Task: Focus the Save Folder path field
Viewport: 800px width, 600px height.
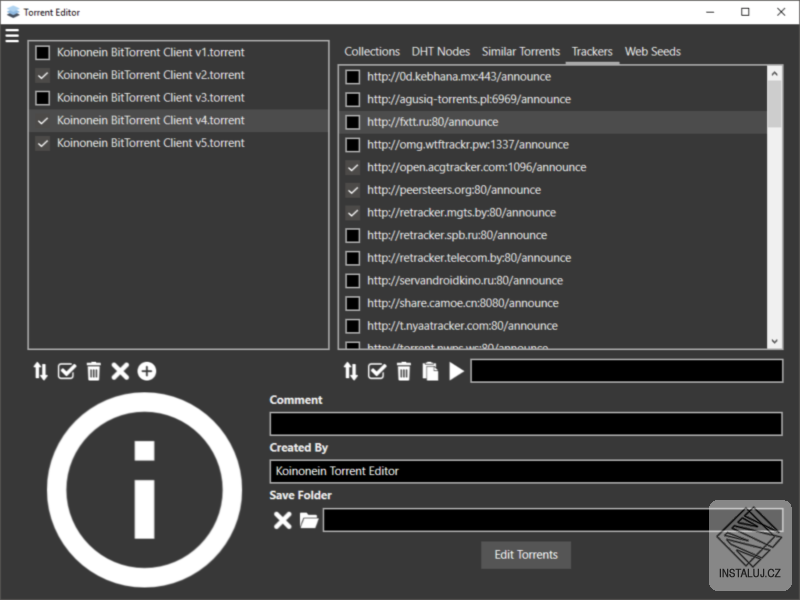Action: coord(553,520)
